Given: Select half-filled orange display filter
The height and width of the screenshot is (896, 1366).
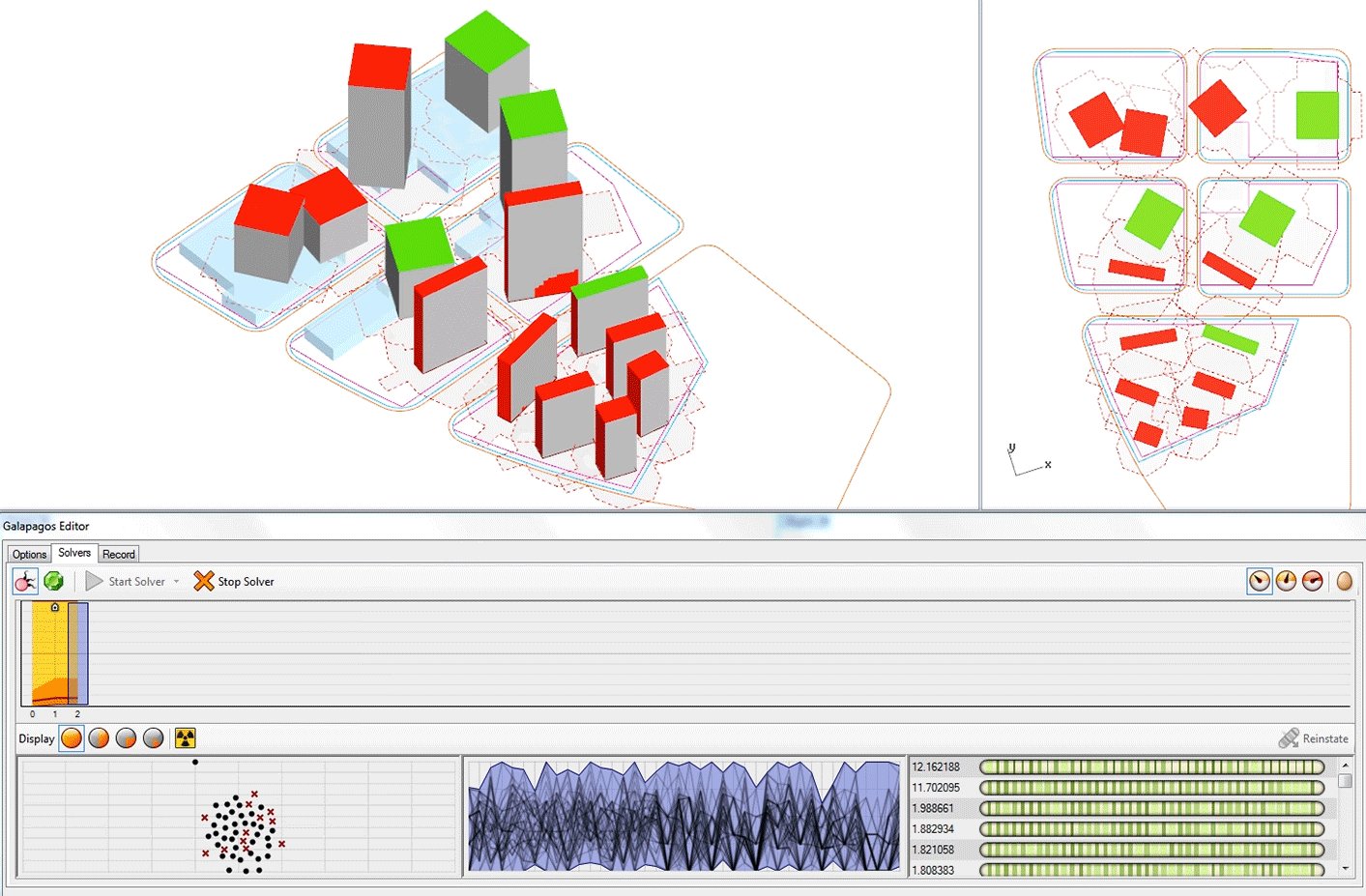Looking at the screenshot, I should pos(99,738).
